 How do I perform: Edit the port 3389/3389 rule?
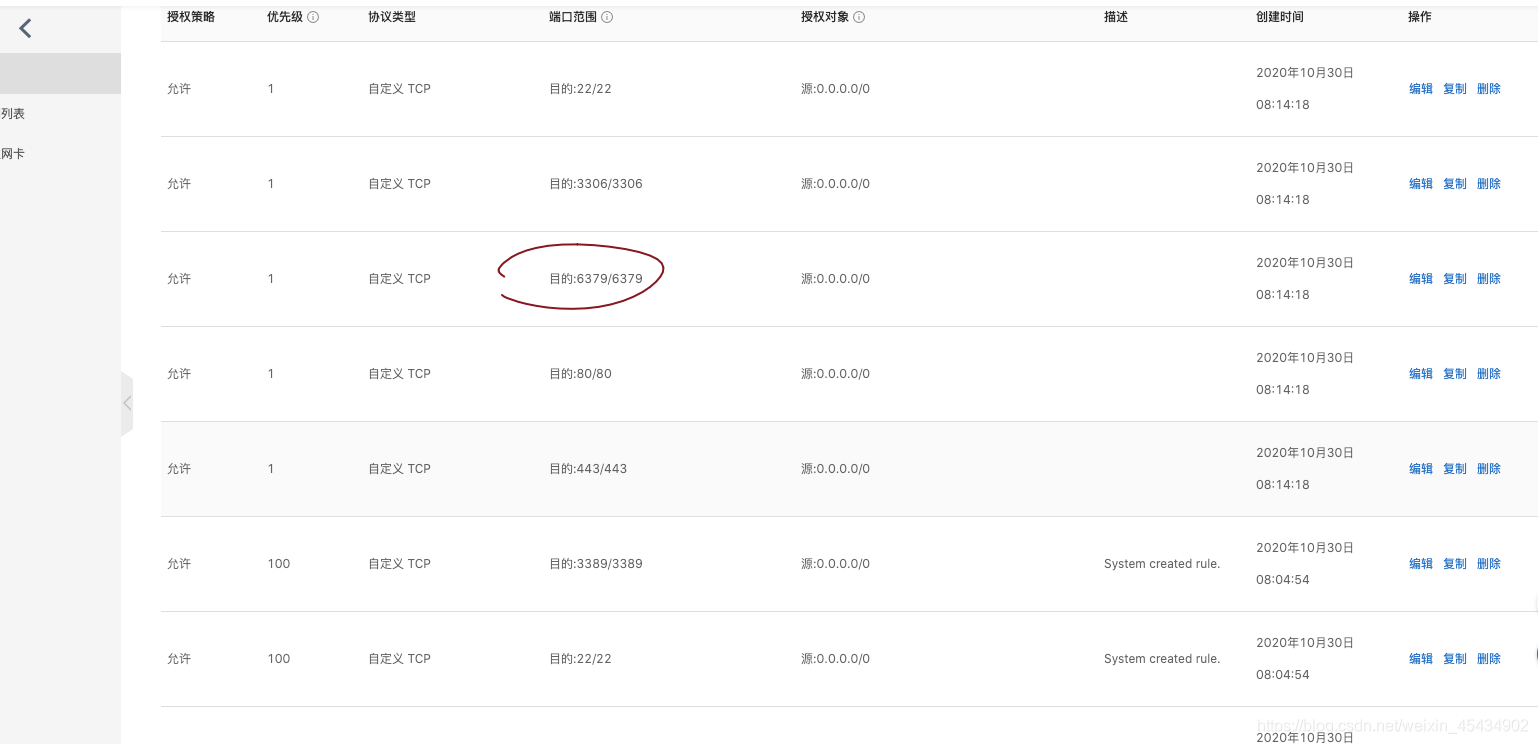point(1420,564)
